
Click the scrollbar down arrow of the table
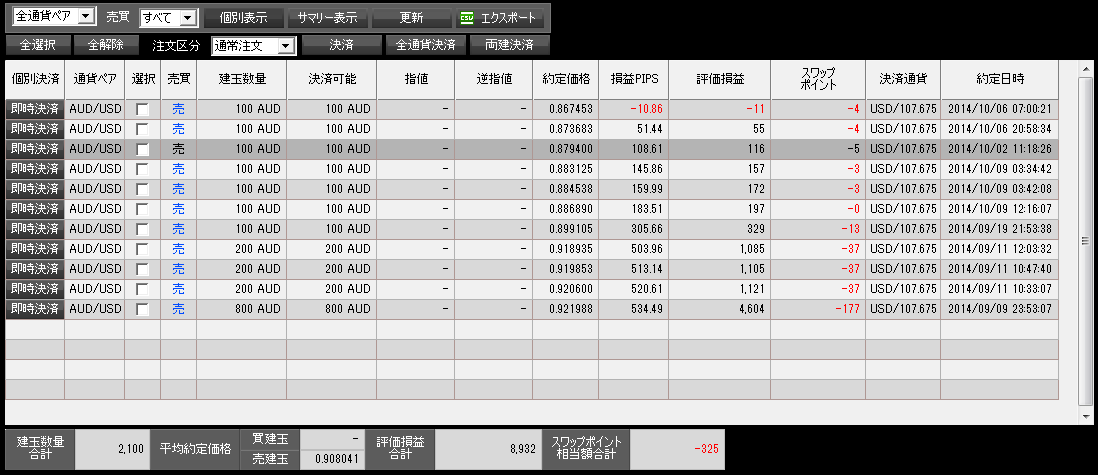tap(1084, 414)
